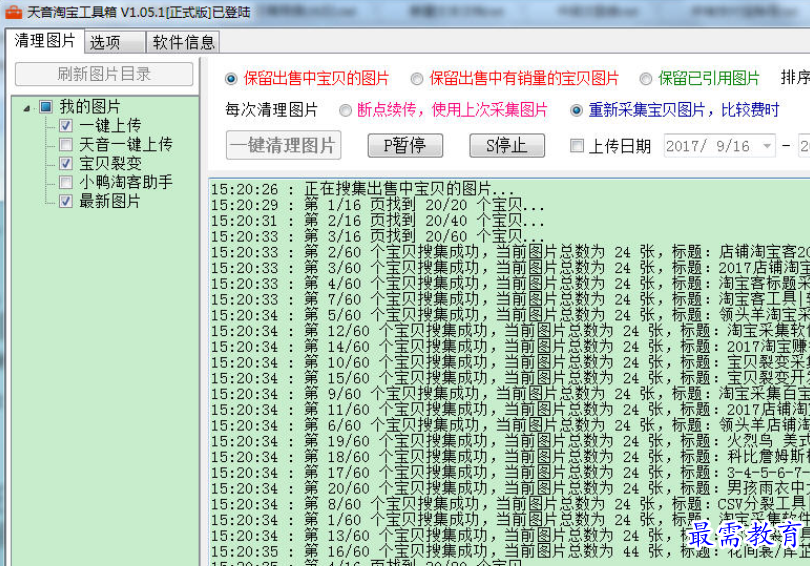Toggle the 我的图片 root checkbox
The image size is (810, 566).
(x=46, y=107)
